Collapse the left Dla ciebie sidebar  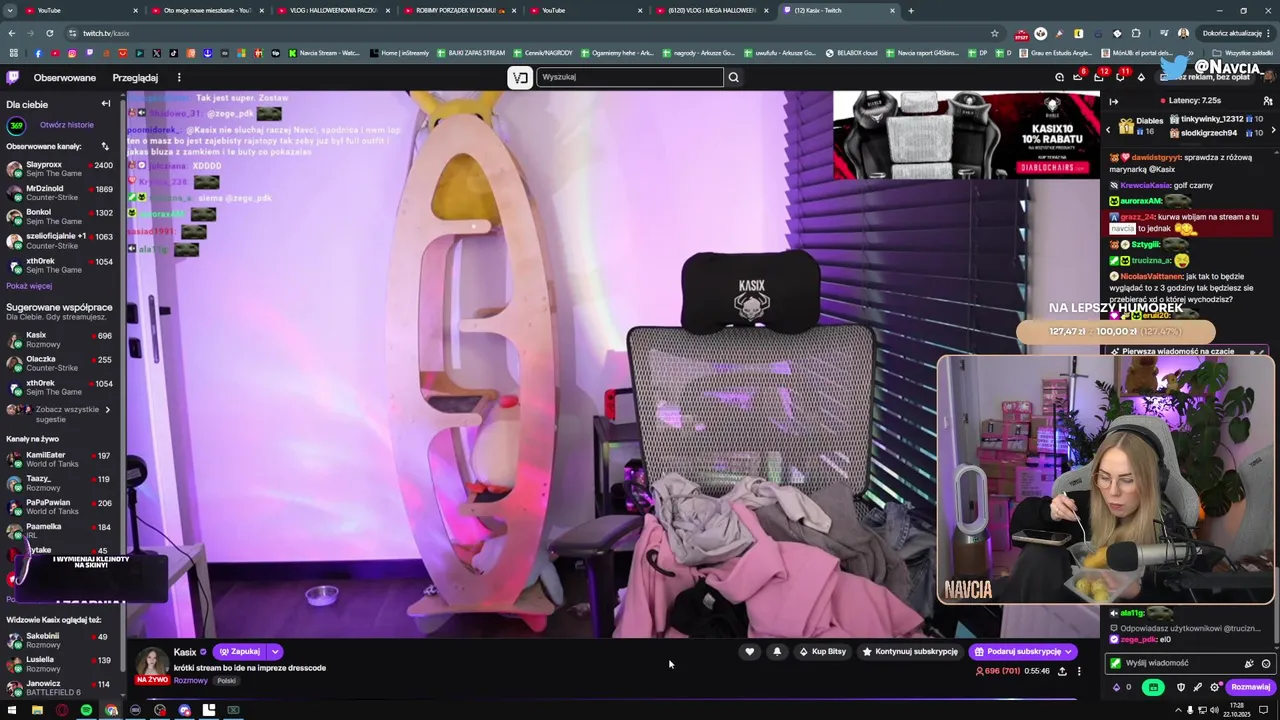coord(105,104)
